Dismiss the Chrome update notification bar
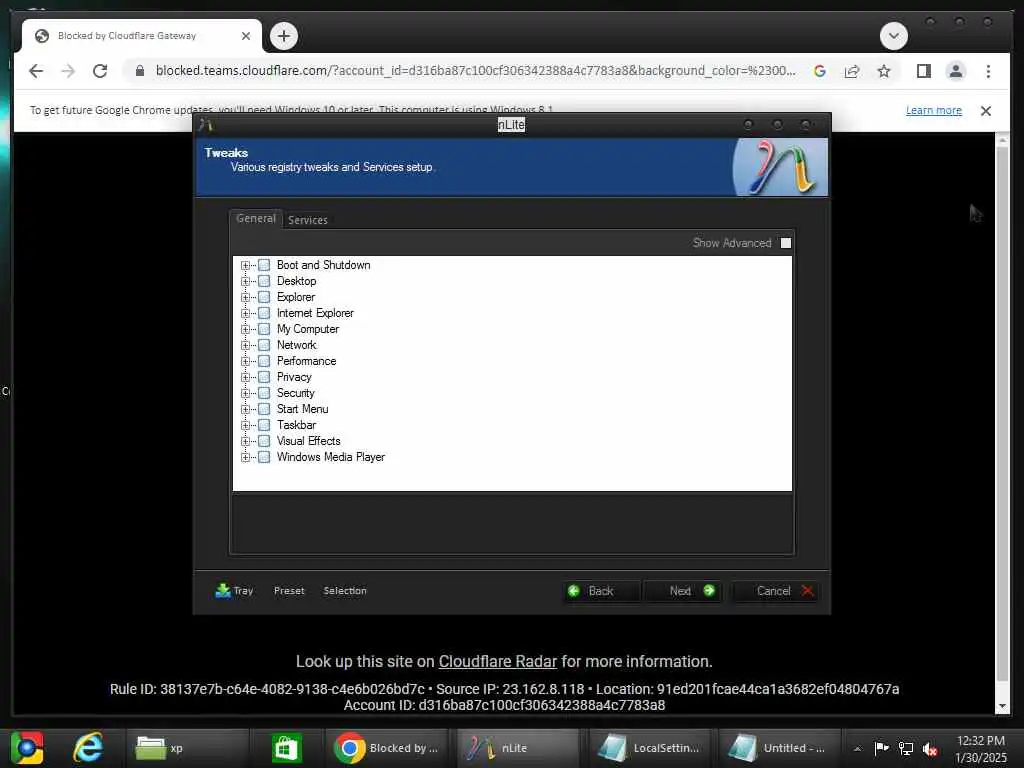Image resolution: width=1024 pixels, height=768 pixels. point(985,110)
